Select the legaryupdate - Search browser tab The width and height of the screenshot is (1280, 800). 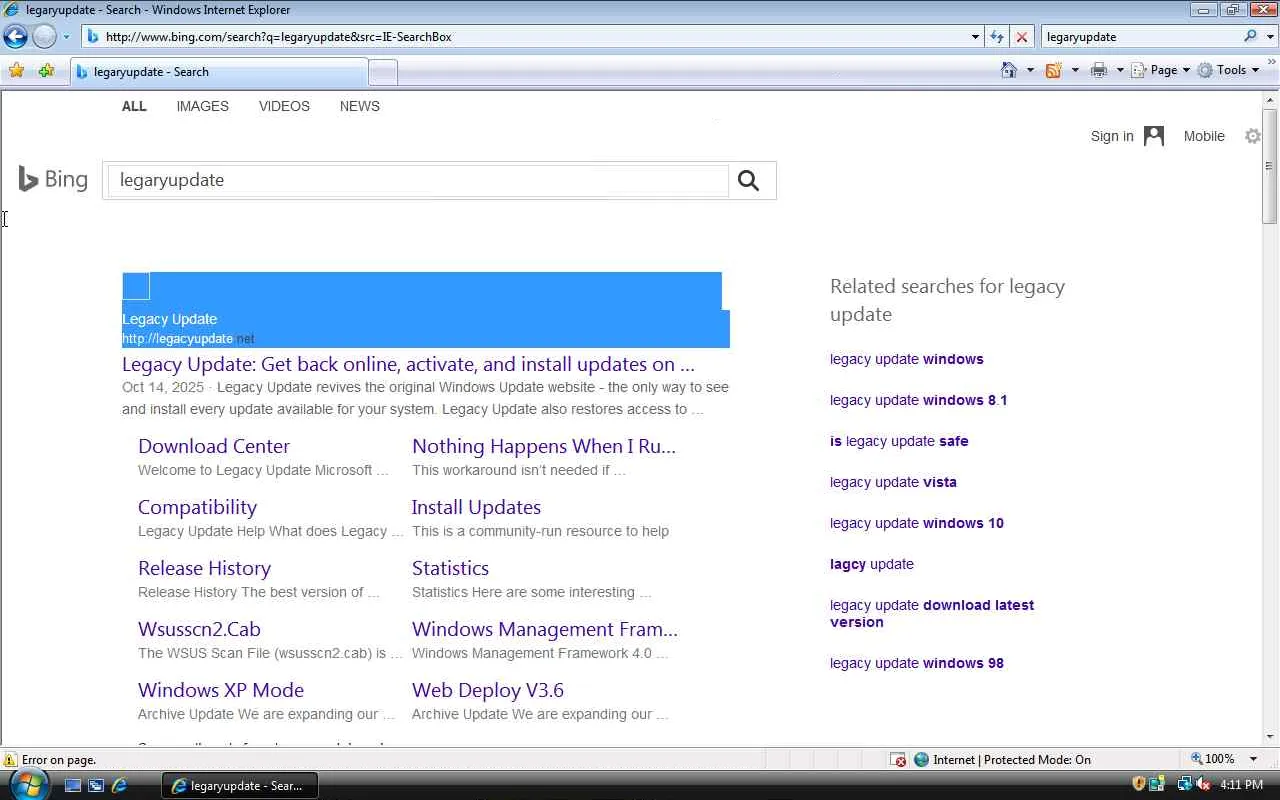pyautogui.click(x=219, y=72)
